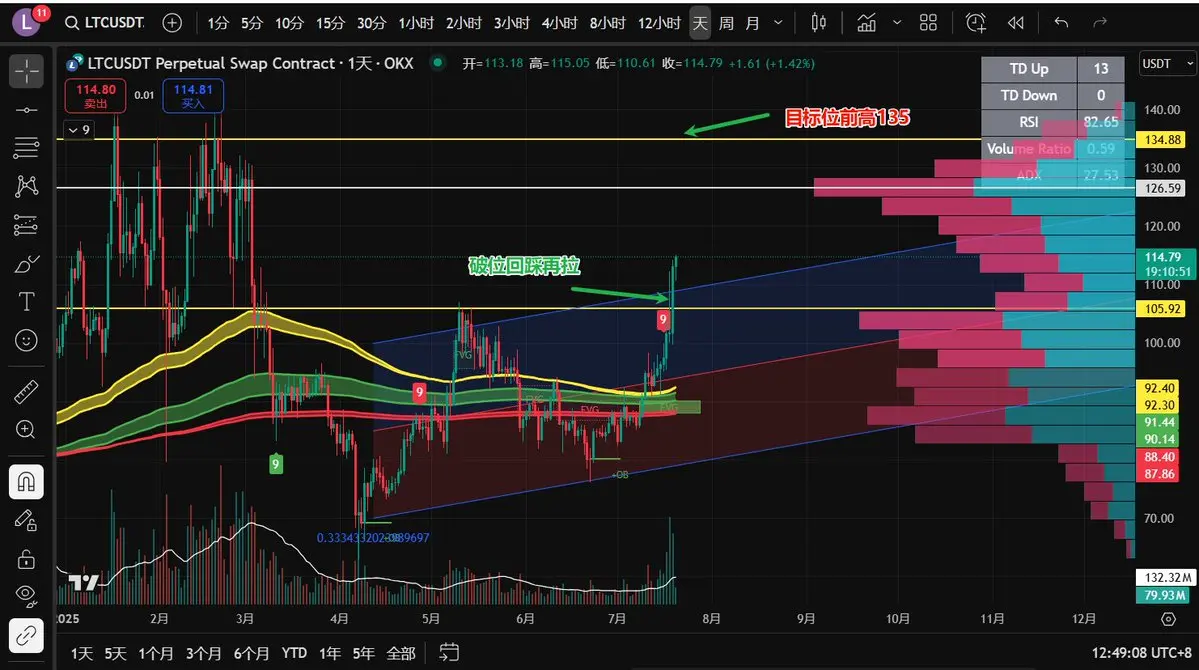1199x670 pixels.
Task: Create an alert with clock icon
Action: [x=976, y=23]
